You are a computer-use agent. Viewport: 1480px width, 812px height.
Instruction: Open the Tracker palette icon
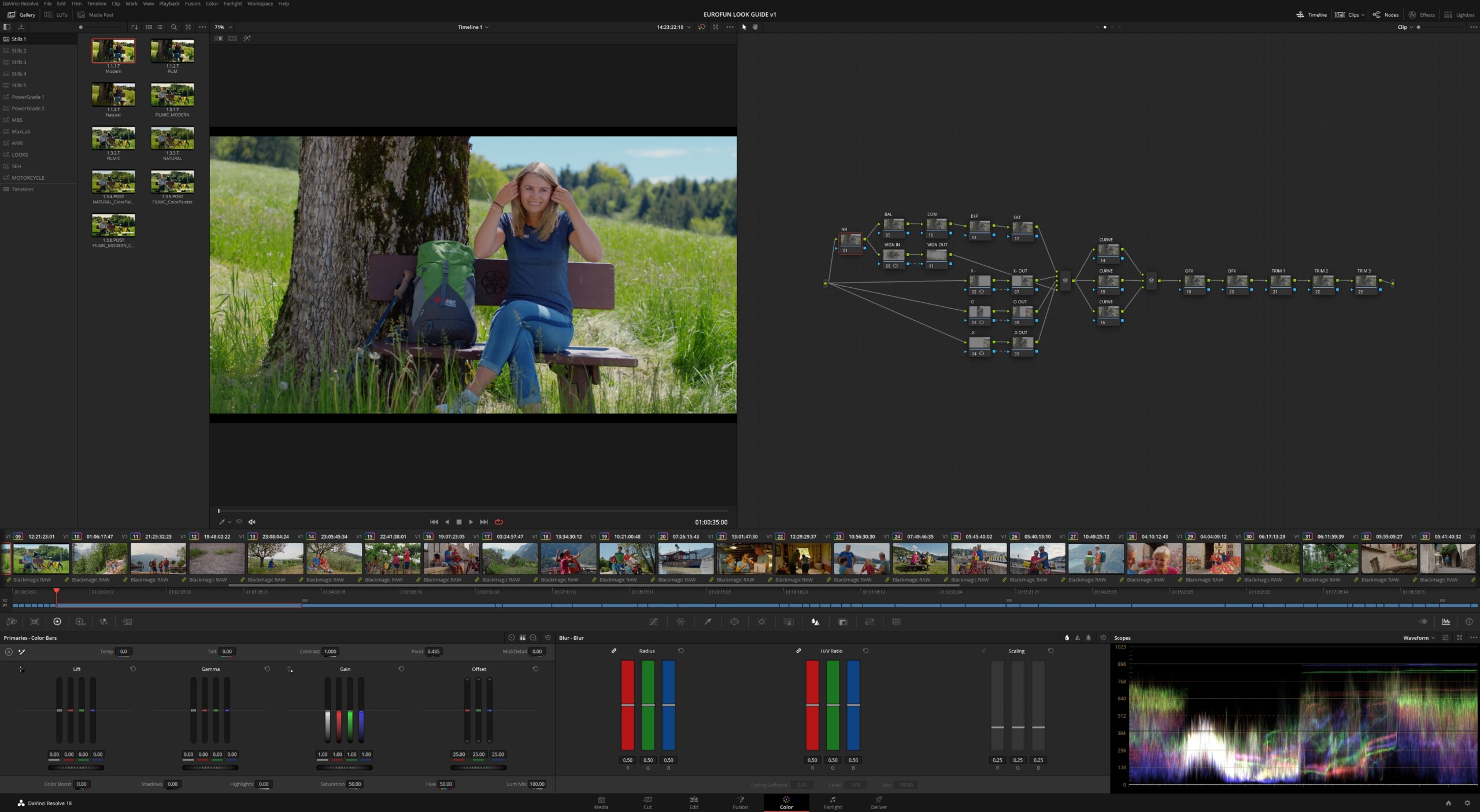[x=761, y=622]
